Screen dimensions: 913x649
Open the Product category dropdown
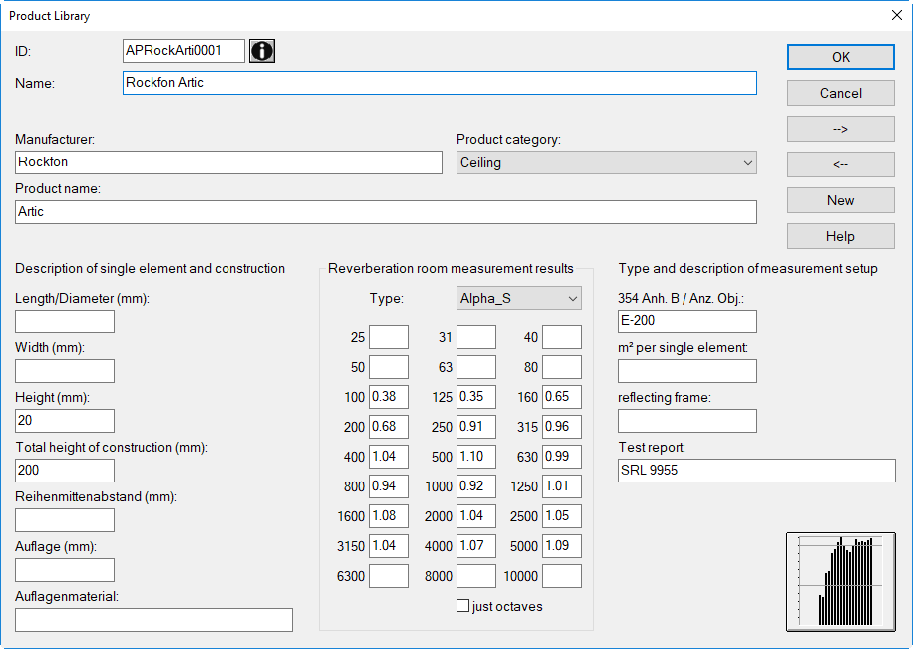point(606,162)
